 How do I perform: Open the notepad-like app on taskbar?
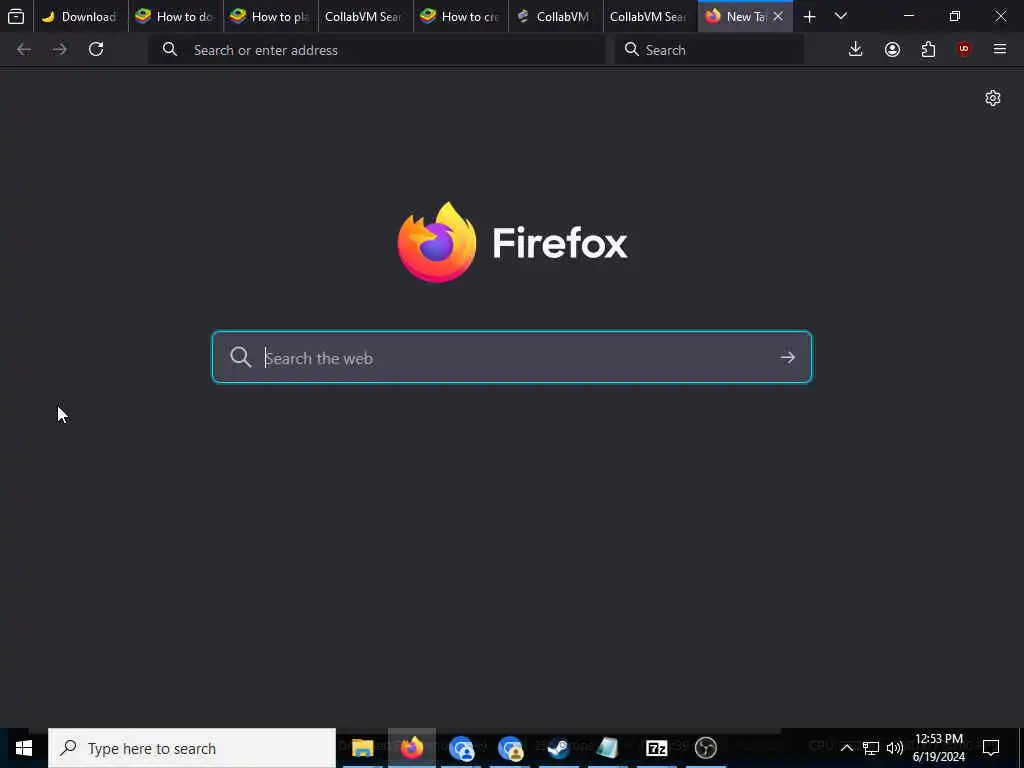(607, 748)
